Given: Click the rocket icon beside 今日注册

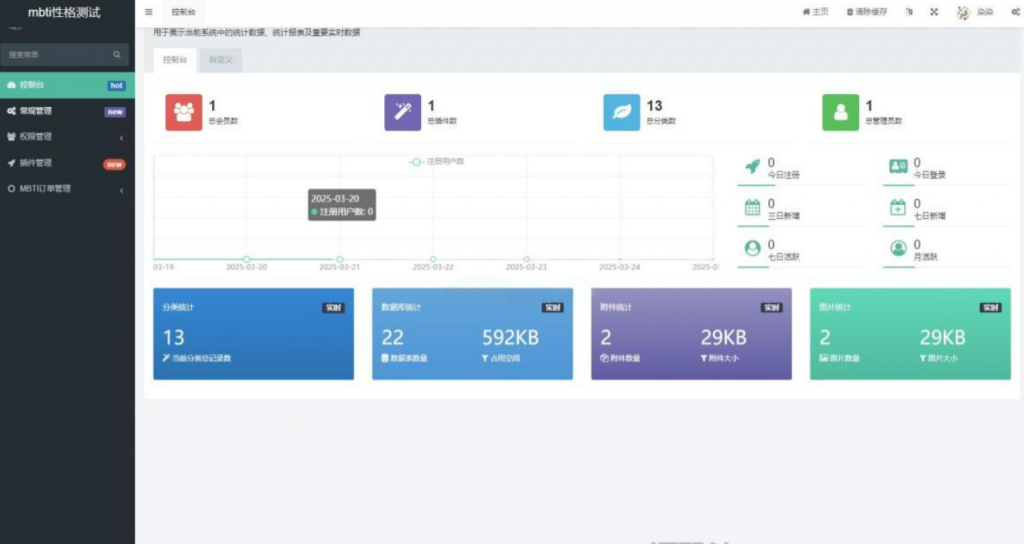Looking at the screenshot, I should (x=753, y=167).
